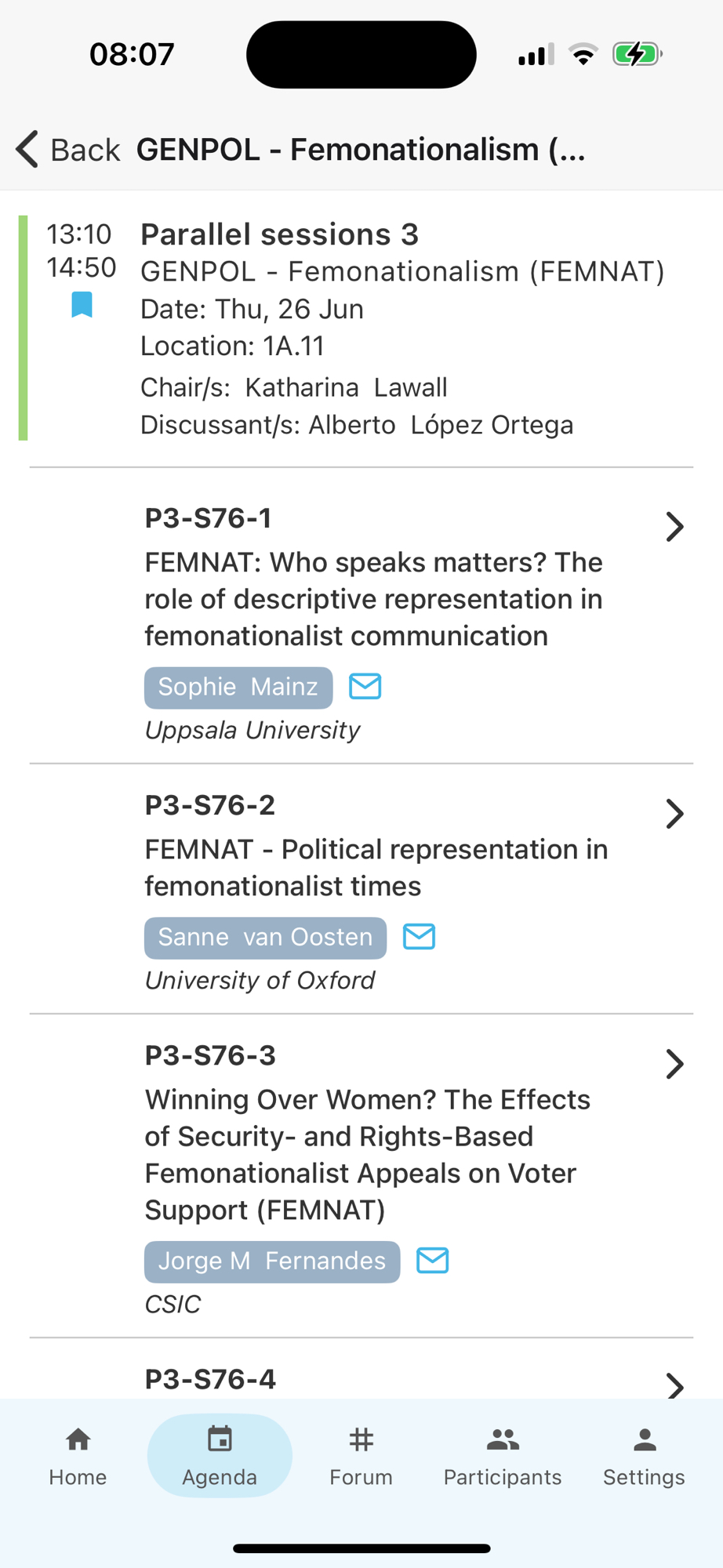Open Sophie Mainz author profile tag
This screenshot has width=723, height=1568.
238,687
